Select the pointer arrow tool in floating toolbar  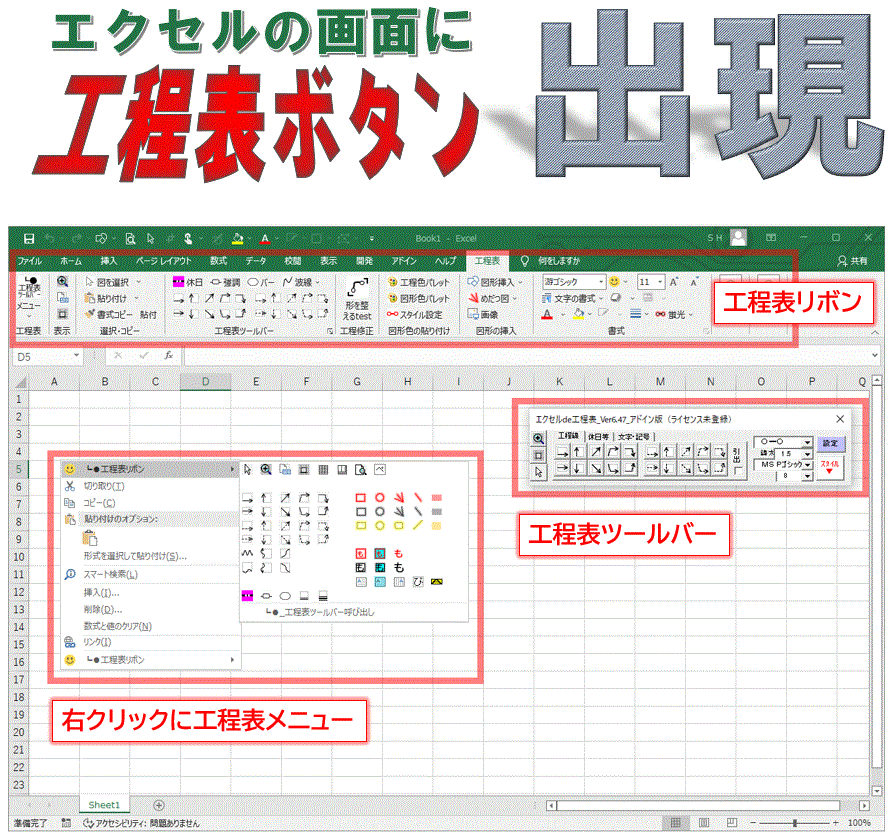(538, 472)
